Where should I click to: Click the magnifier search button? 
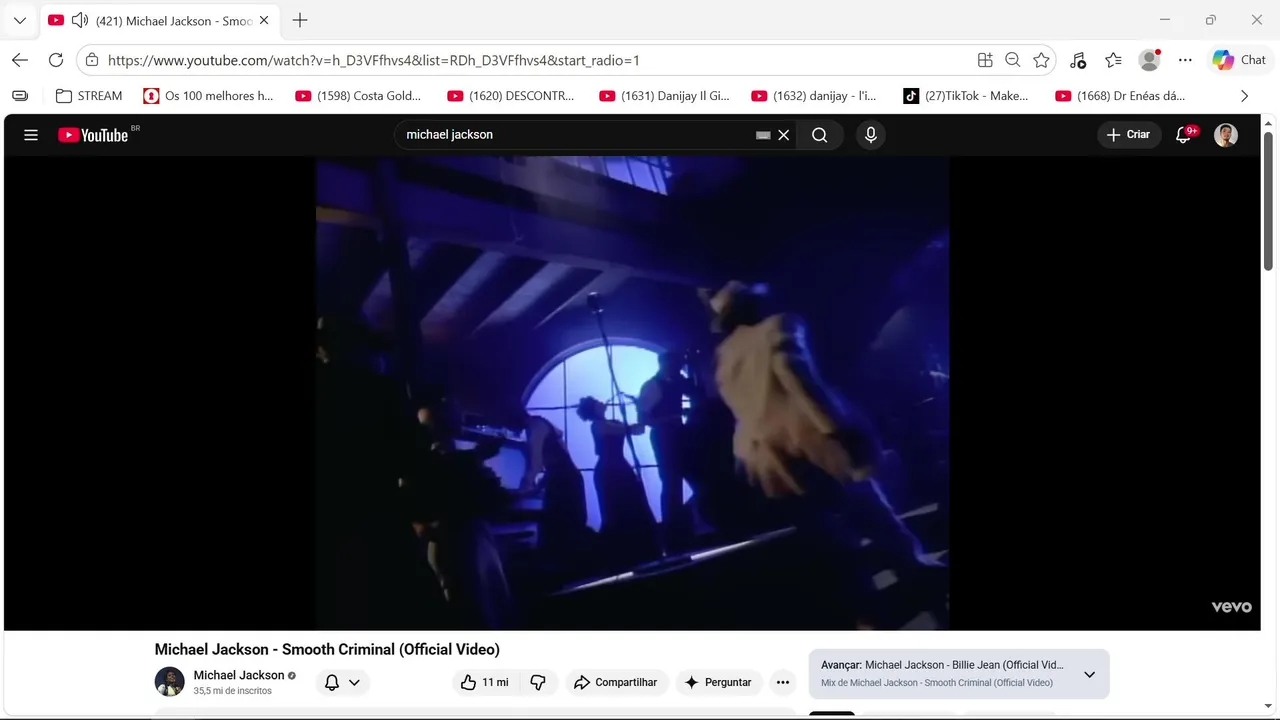820,135
